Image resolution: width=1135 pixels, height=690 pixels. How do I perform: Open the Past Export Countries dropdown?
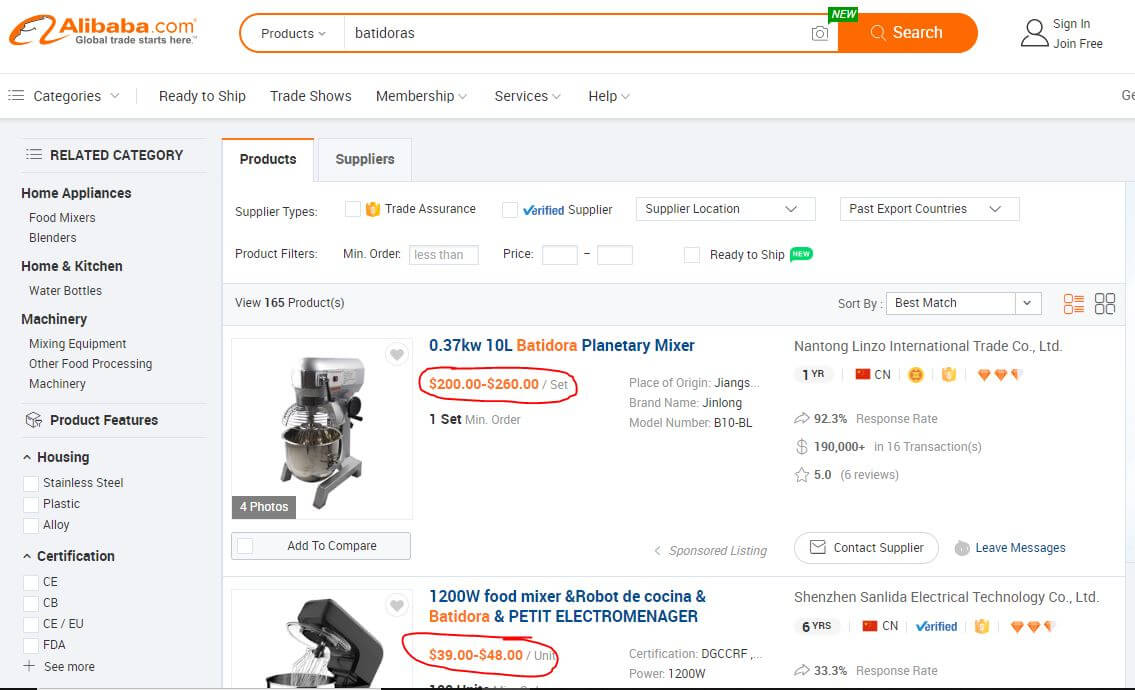[929, 209]
